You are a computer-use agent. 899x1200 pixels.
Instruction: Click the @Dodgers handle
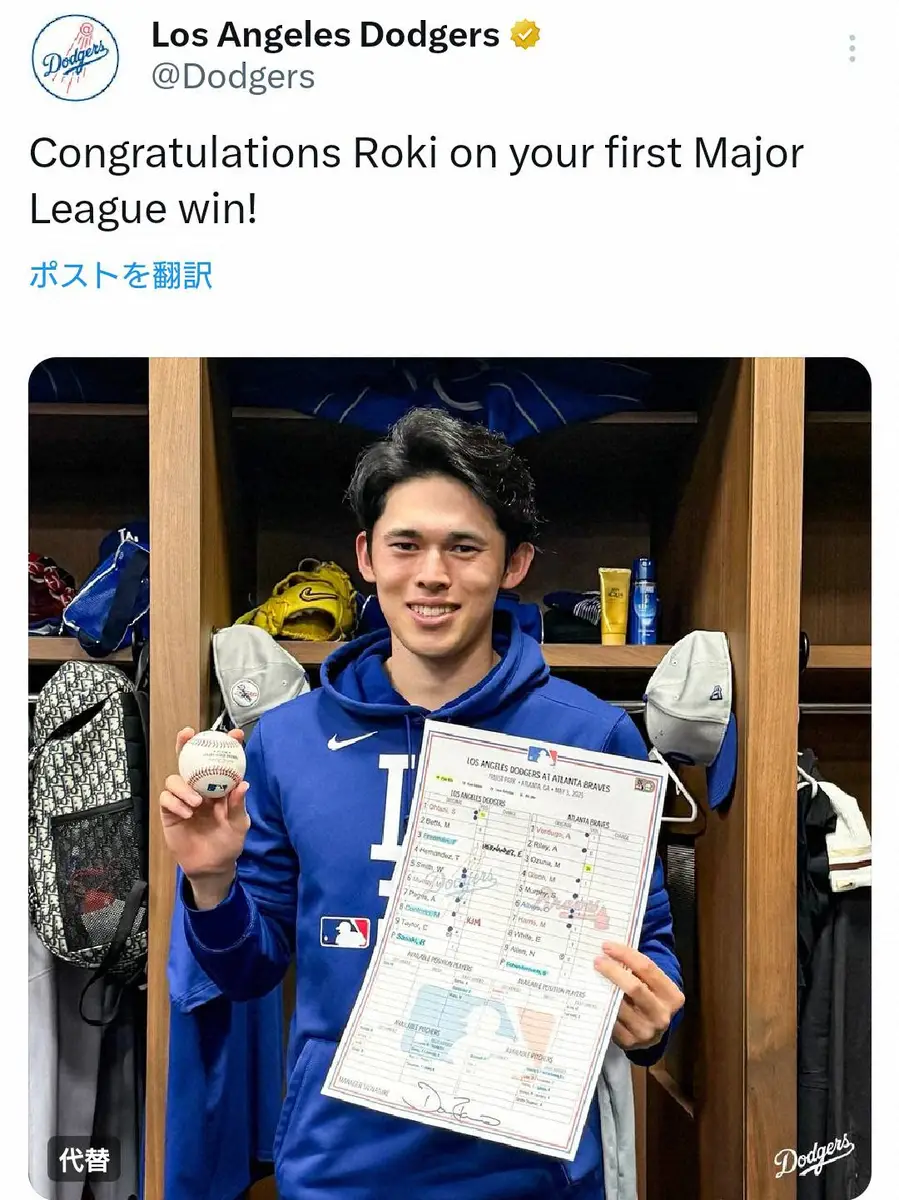point(232,77)
